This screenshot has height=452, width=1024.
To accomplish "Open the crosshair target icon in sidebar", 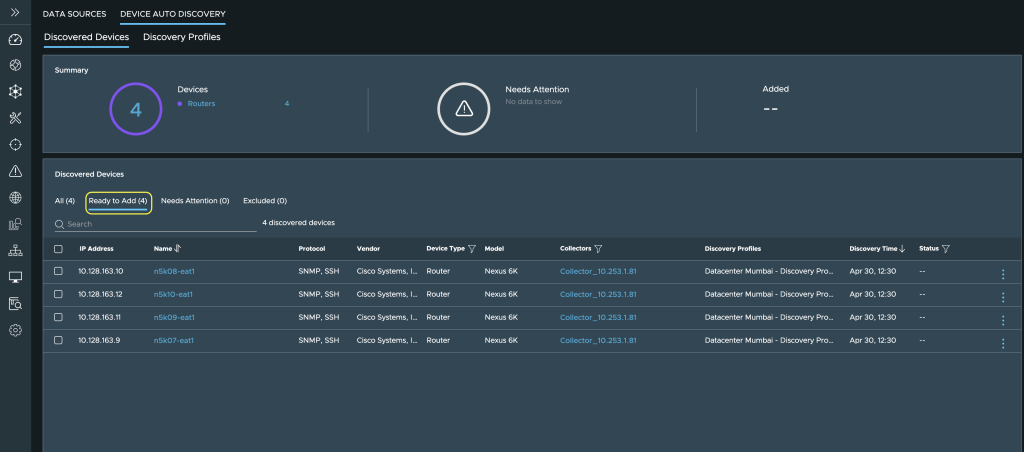I will (x=15, y=144).
